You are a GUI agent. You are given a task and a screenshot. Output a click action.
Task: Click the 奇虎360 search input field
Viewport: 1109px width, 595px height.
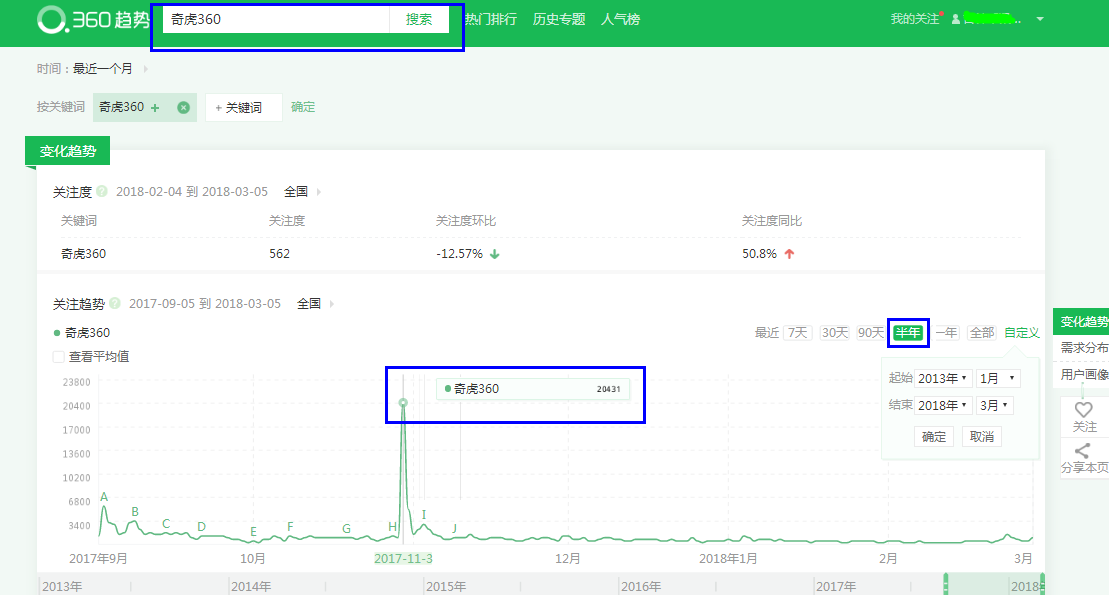tap(275, 19)
